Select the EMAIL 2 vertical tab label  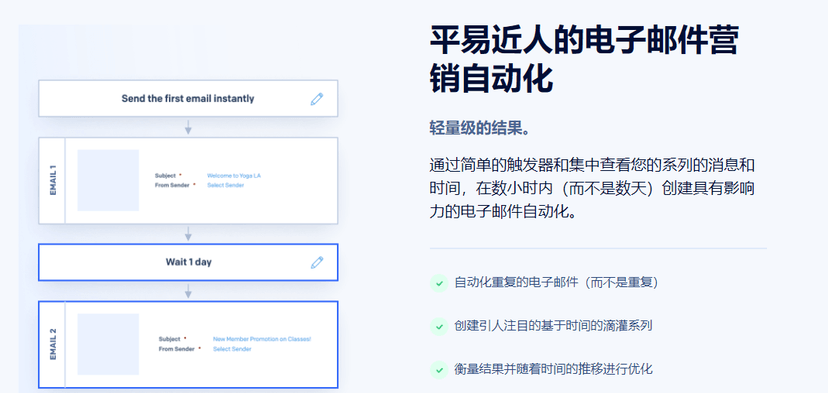[x=53, y=344]
